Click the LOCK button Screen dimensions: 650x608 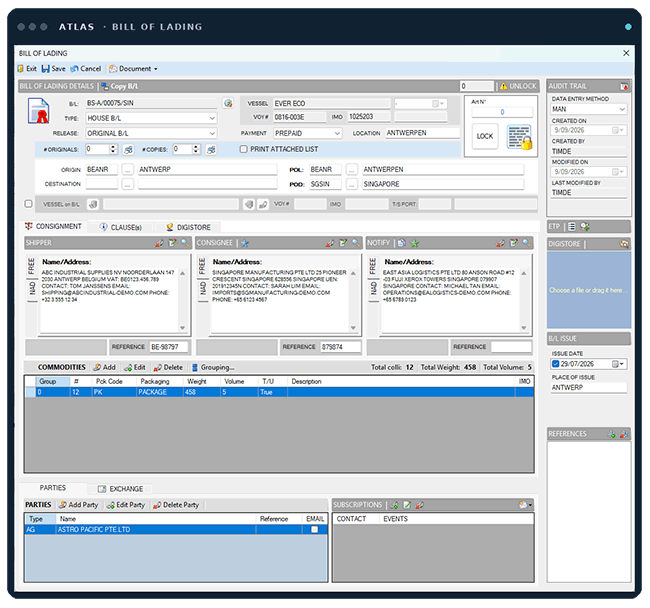pos(485,136)
